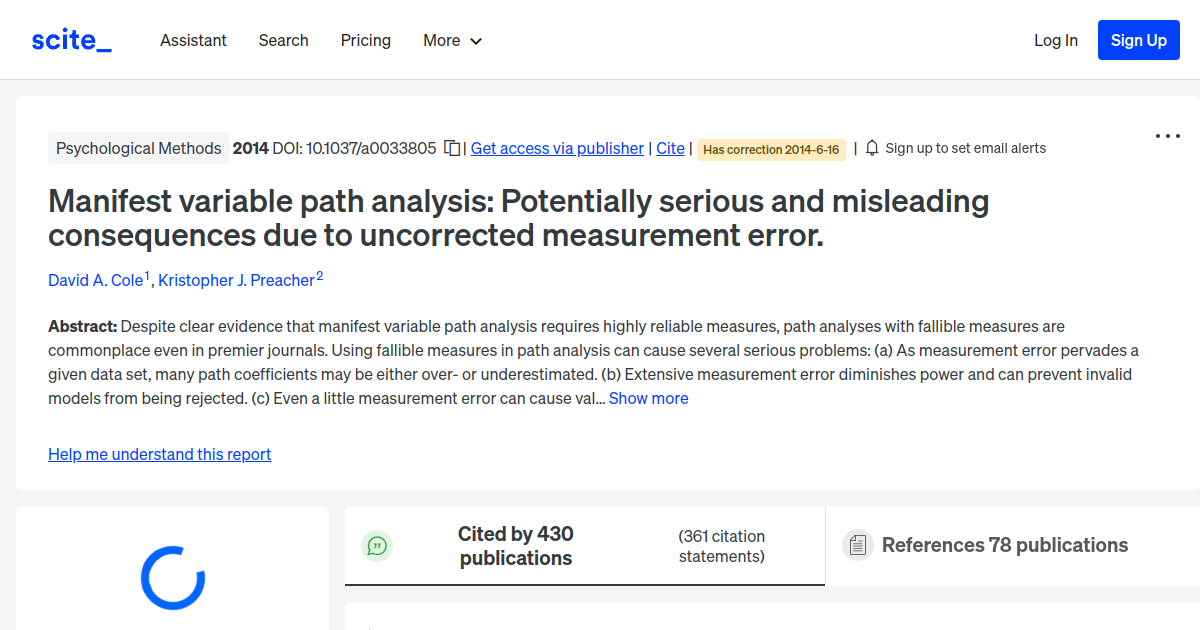
Task: Expand the abstract with Show more
Action: point(648,398)
